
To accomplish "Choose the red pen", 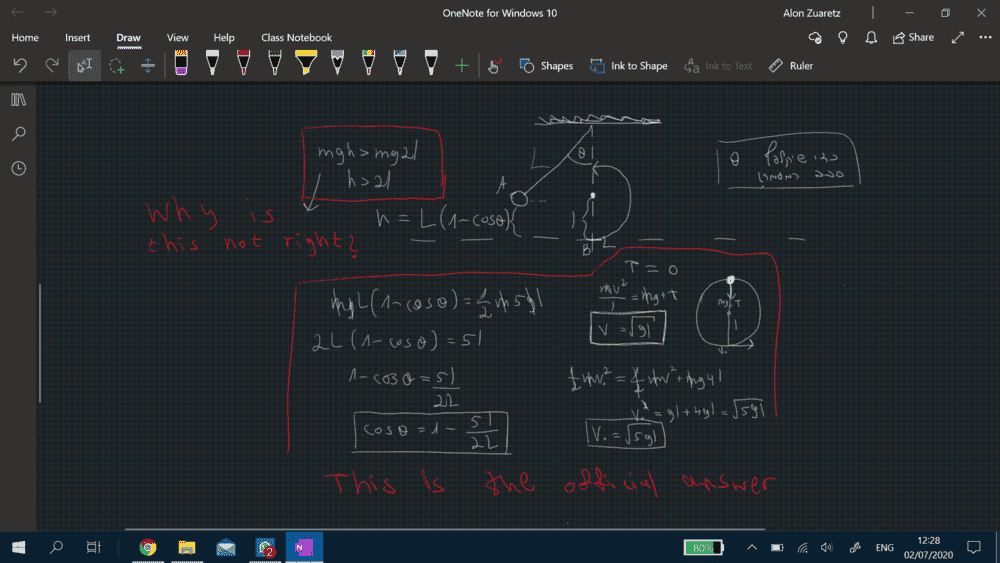I will (x=243, y=65).
